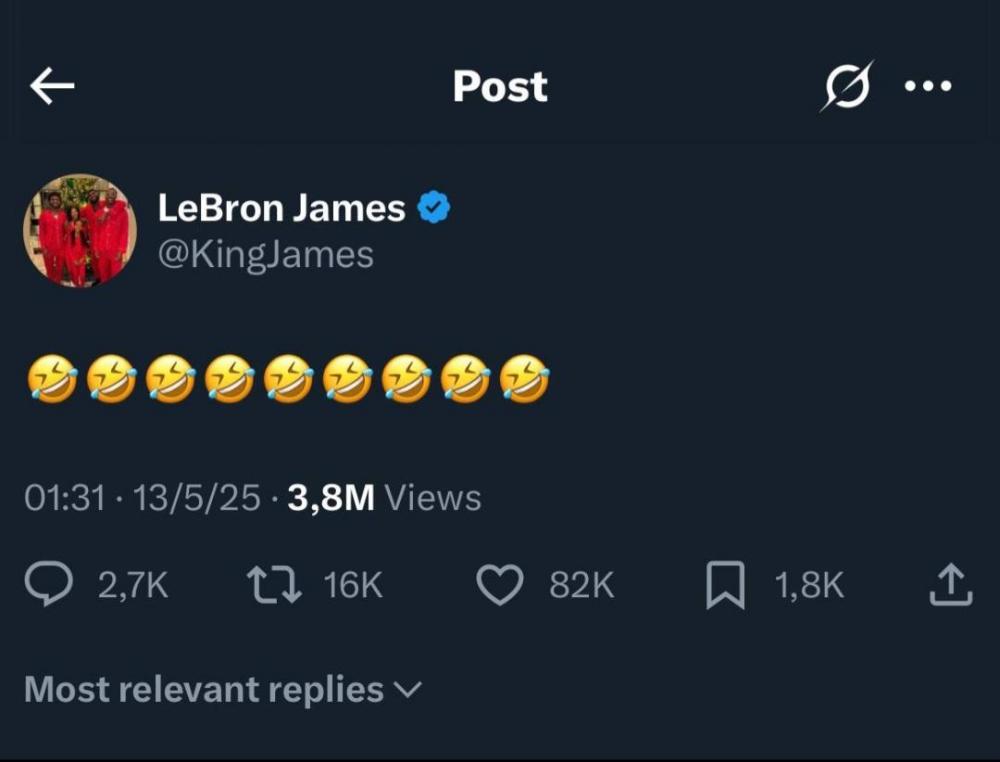Bookmark this post with the bookmark icon
Screen dimensions: 1000x762
pyautogui.click(x=725, y=586)
